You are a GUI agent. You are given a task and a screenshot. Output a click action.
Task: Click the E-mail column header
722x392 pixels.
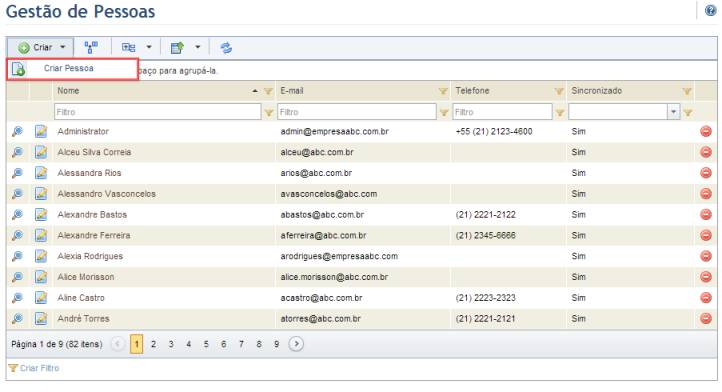[292, 91]
